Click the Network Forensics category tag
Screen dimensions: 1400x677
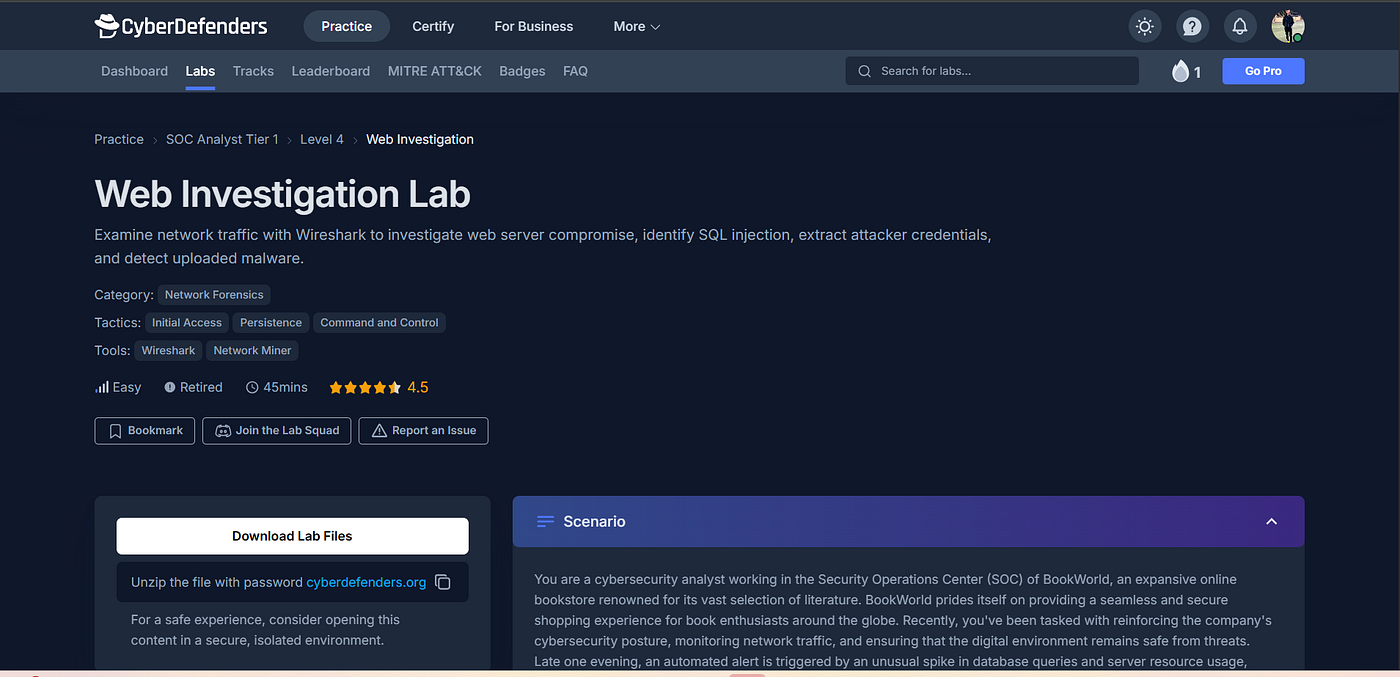(x=214, y=295)
